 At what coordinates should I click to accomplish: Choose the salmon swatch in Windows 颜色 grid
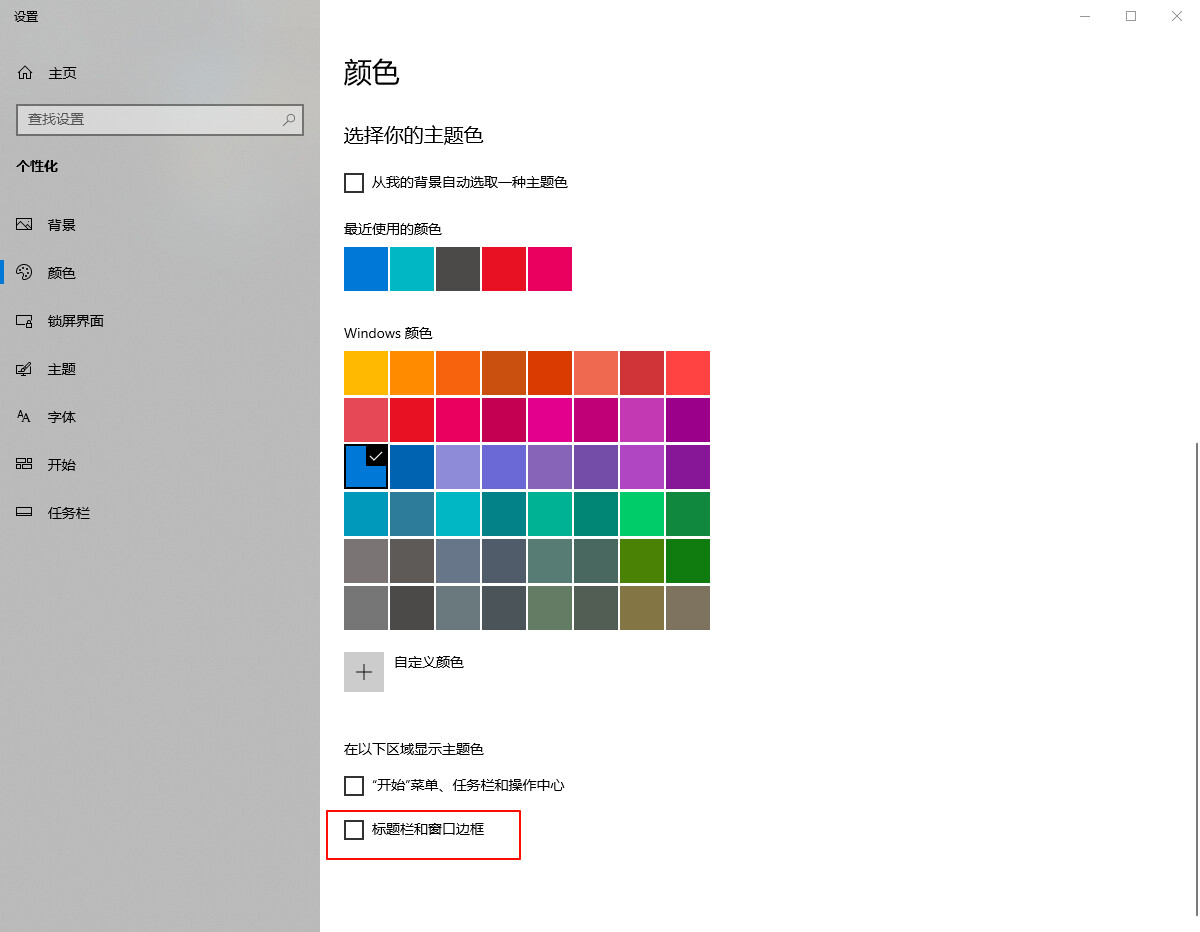[596, 373]
